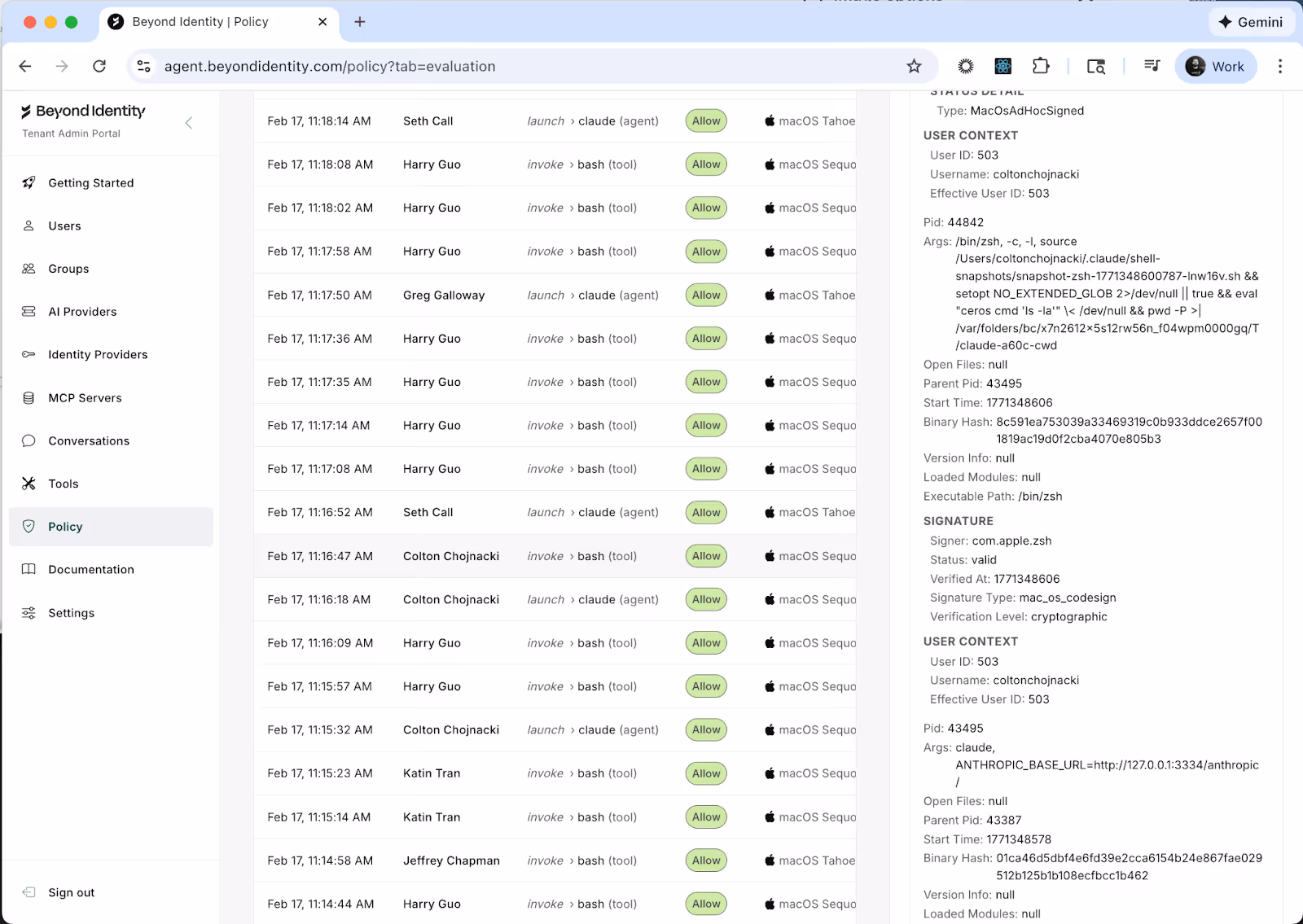Click the Groups people icon
This screenshot has width=1303, height=924.
click(x=29, y=269)
